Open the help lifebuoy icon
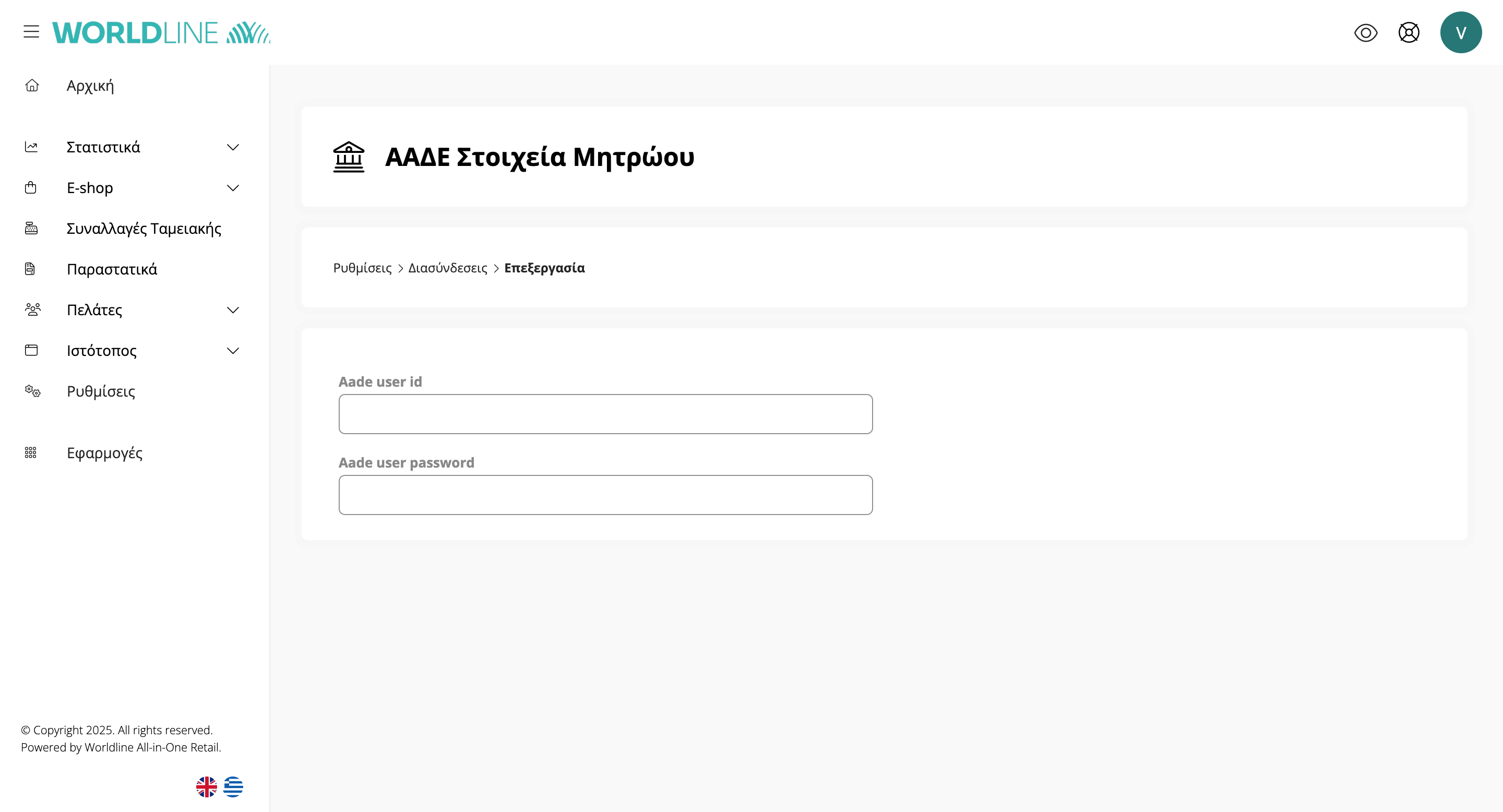The image size is (1503, 812). click(x=1409, y=33)
